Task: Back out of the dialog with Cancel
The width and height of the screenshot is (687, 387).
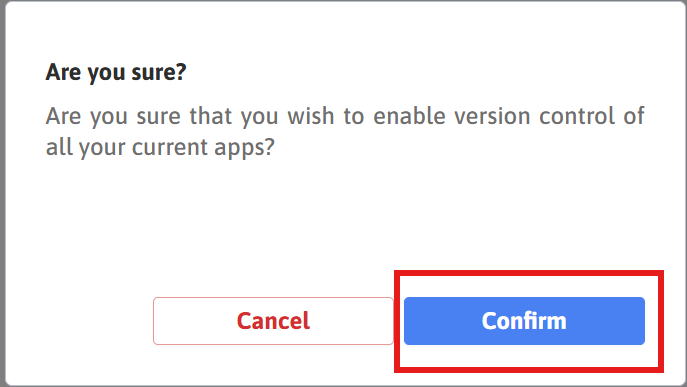Action: point(273,321)
